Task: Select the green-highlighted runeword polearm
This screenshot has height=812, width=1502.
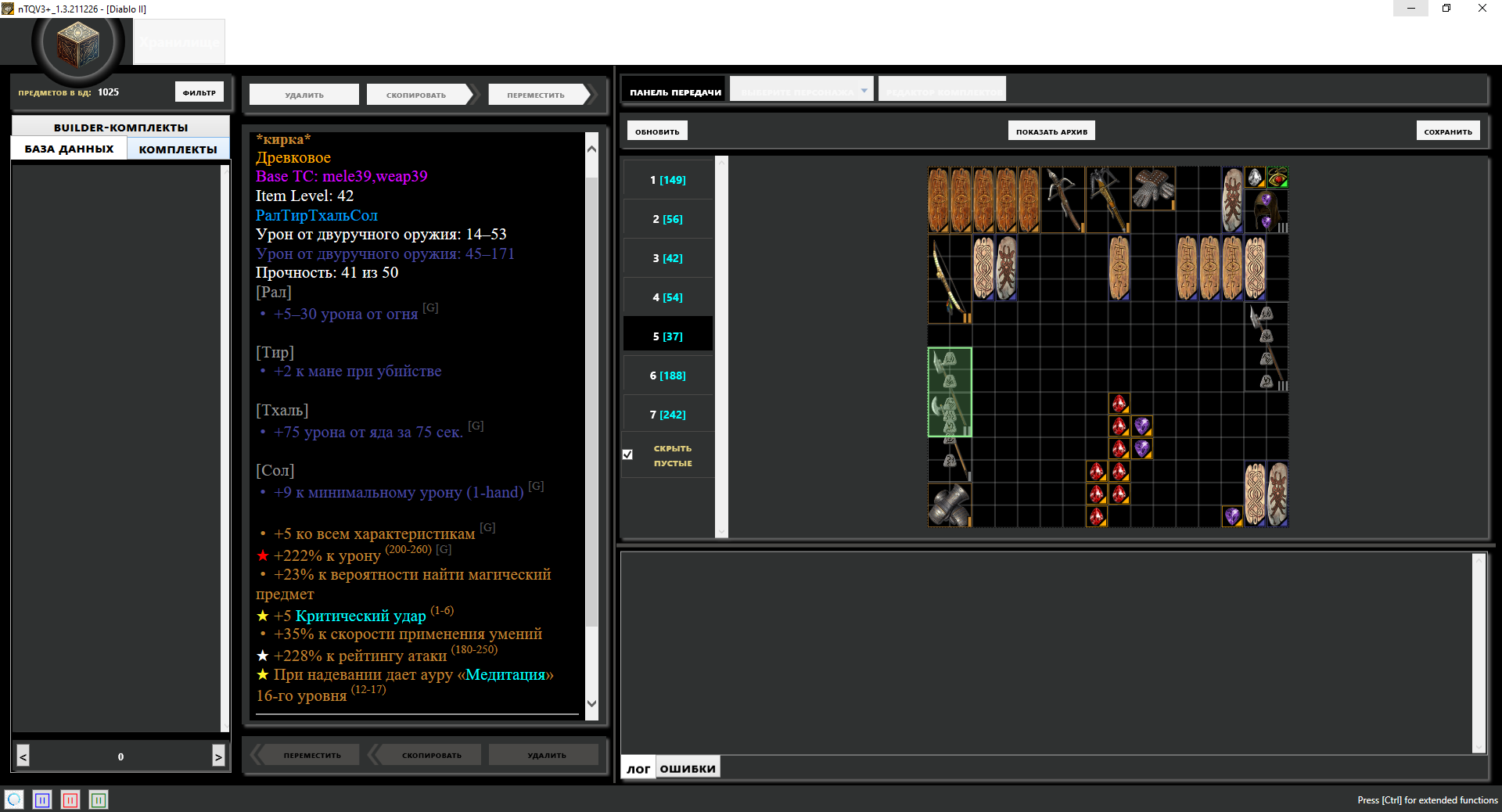Action: pyautogui.click(x=950, y=392)
